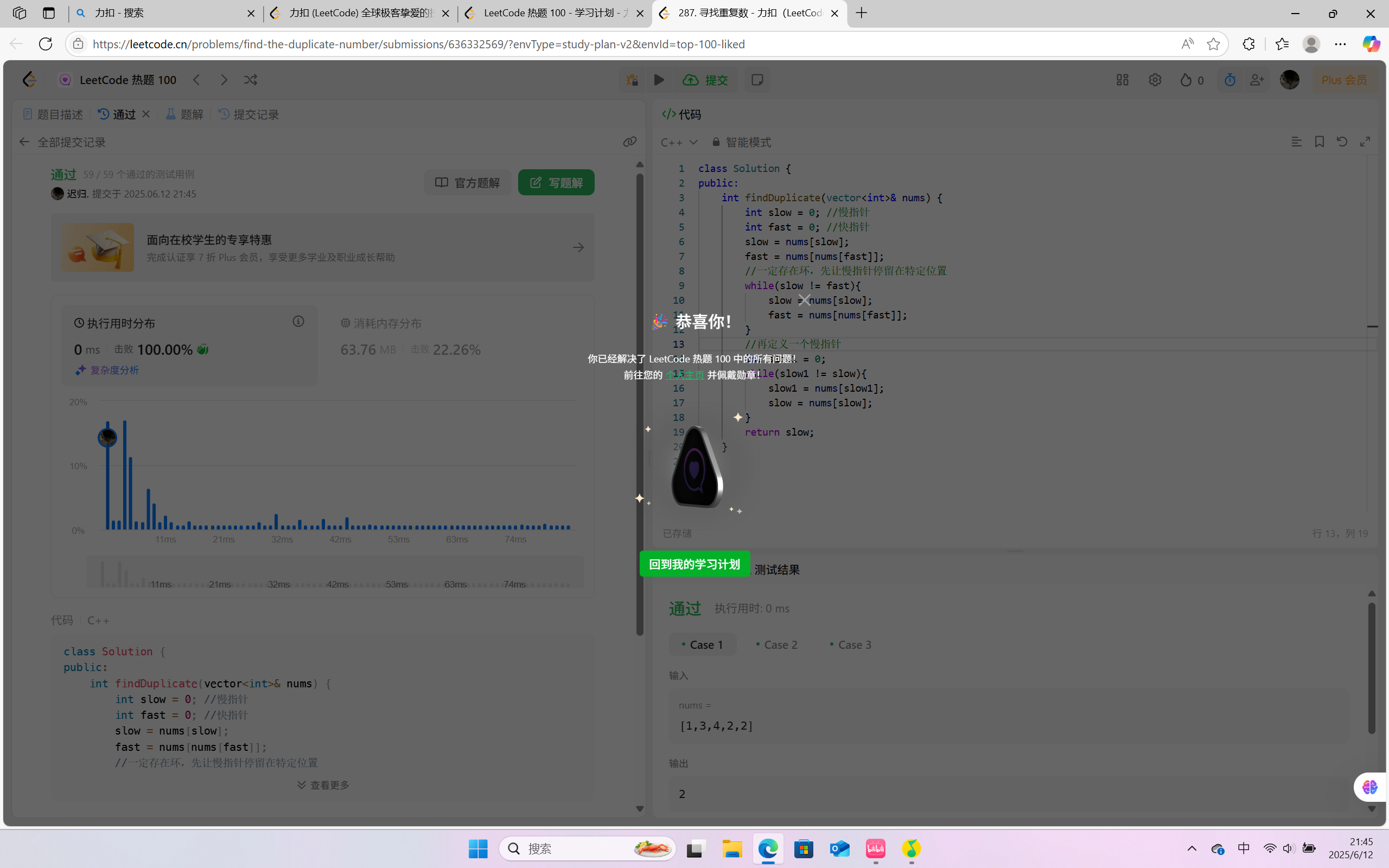Toggle the bookmark icon in code editor

1319,142
